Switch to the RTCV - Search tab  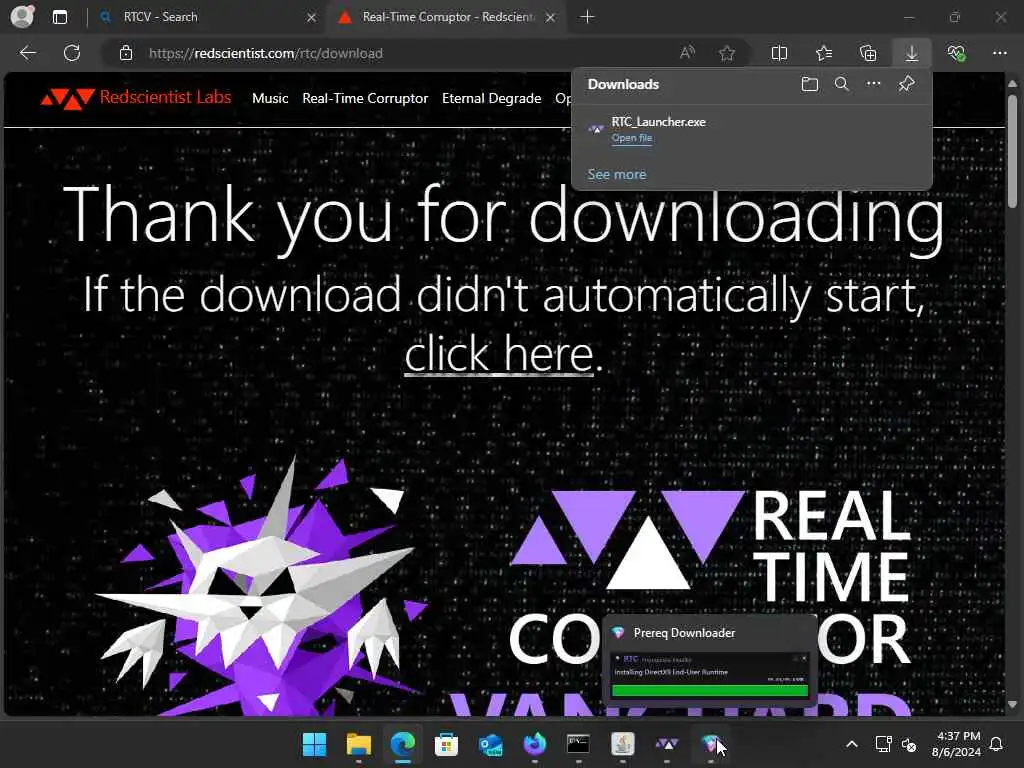[204, 17]
